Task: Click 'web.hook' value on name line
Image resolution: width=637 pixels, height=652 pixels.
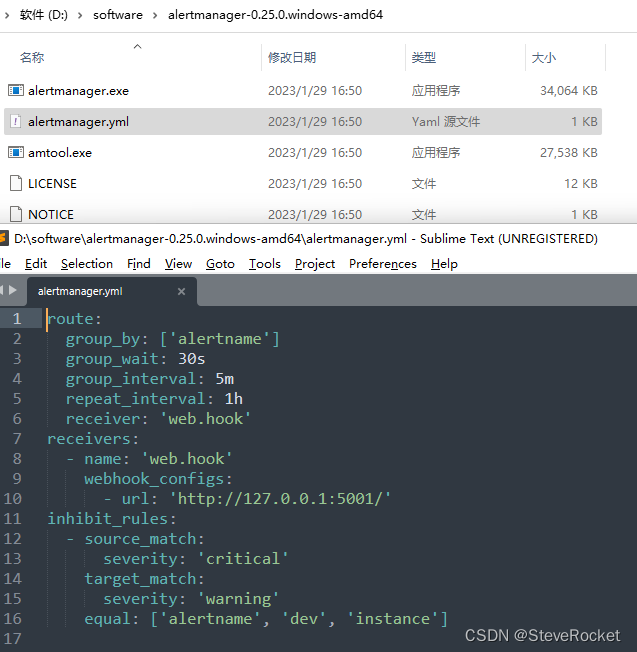Action: [187, 459]
